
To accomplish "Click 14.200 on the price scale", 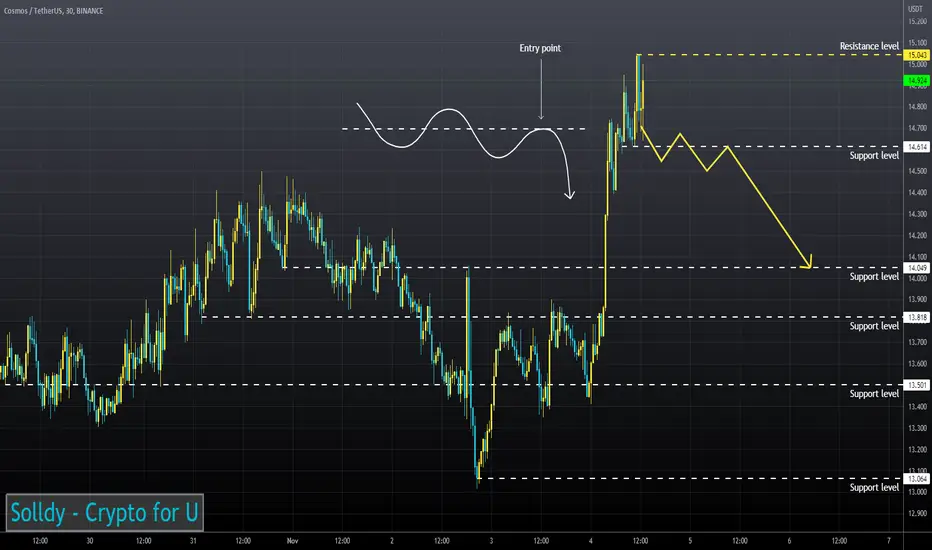I will click(917, 235).
